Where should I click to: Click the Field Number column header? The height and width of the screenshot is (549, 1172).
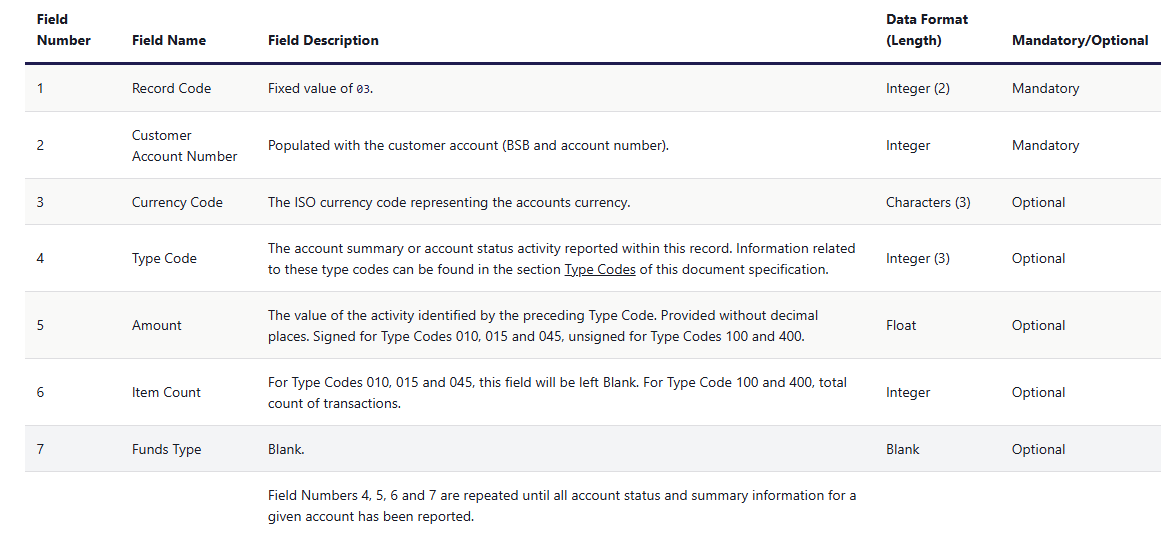63,30
